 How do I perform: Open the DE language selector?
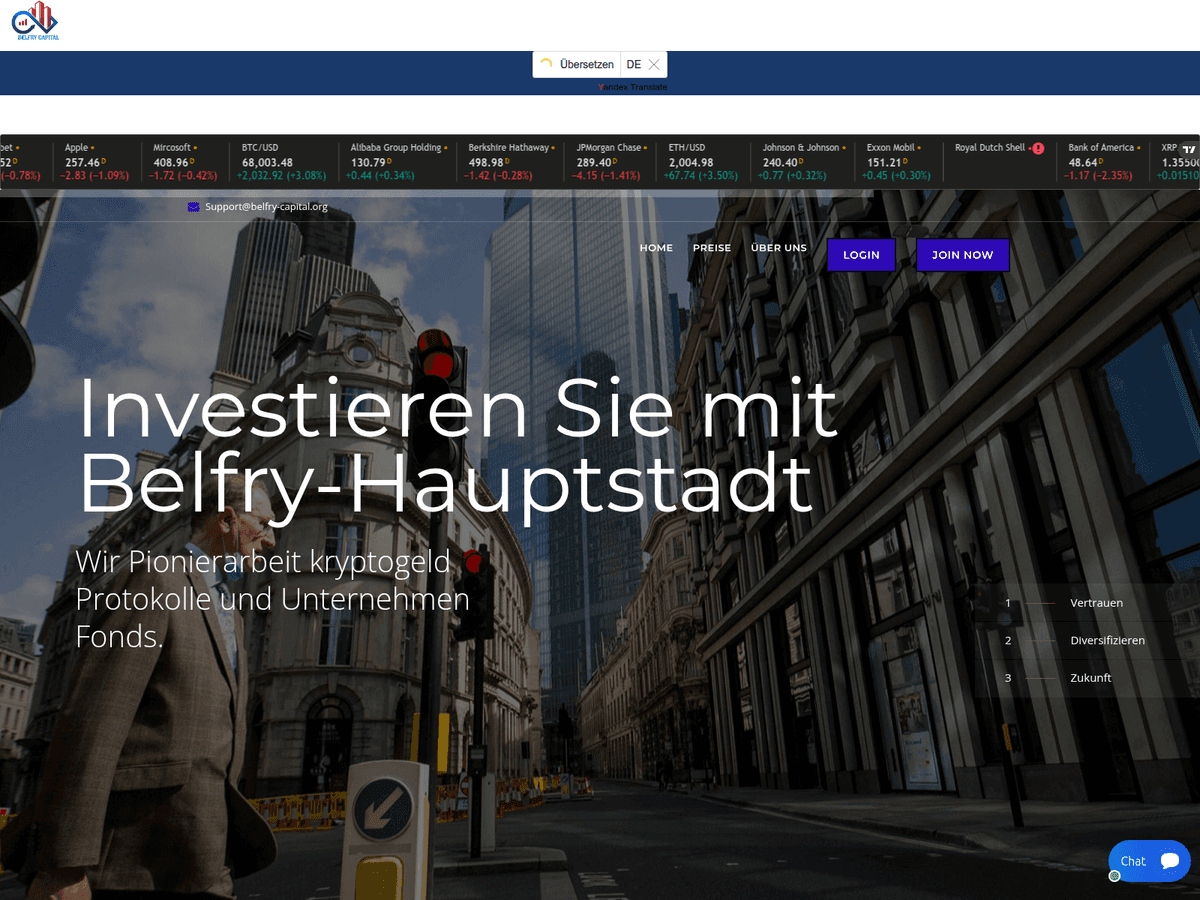(x=633, y=64)
